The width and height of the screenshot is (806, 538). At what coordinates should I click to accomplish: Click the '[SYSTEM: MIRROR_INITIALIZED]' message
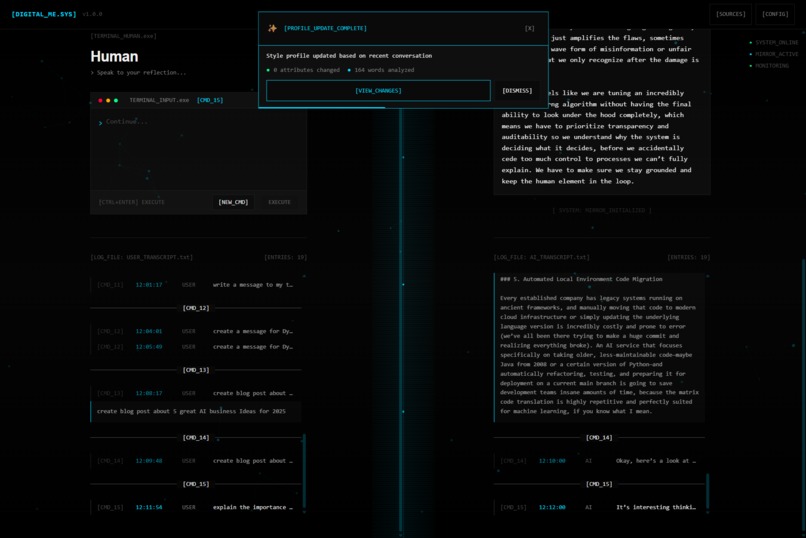(601, 210)
